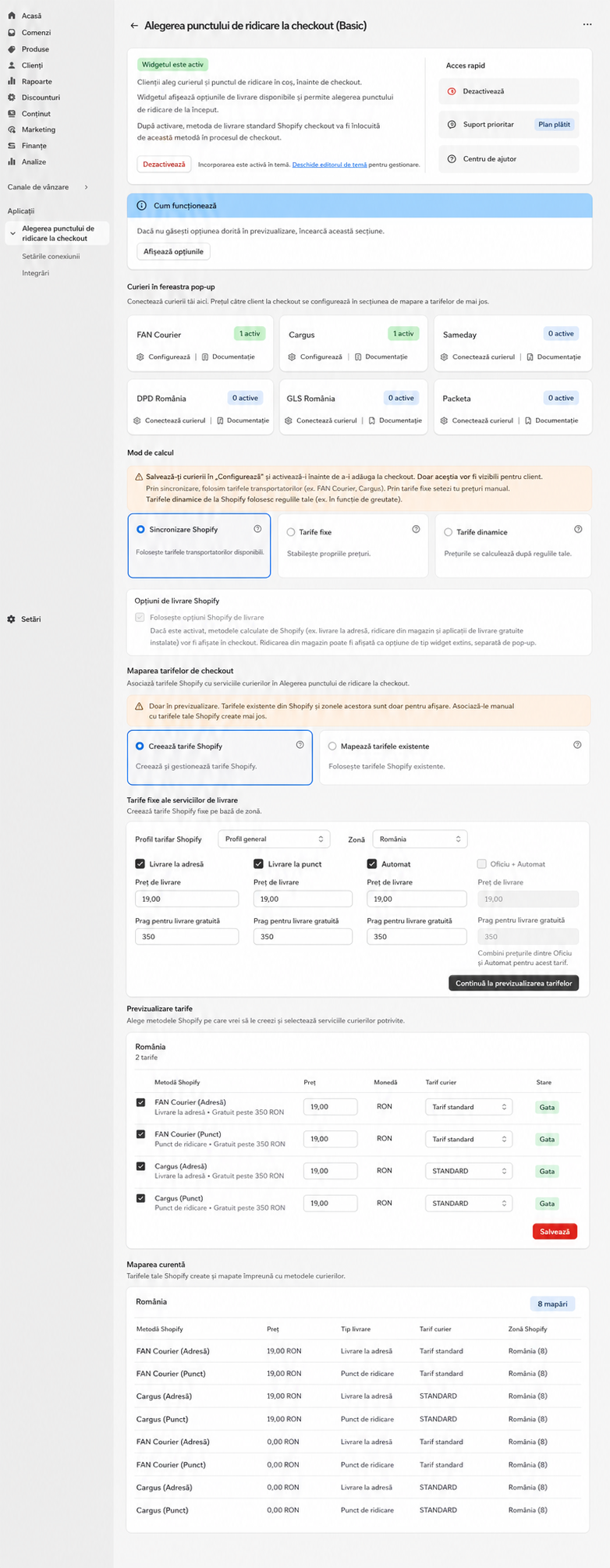Click the info icon in Cum funcționează banner
This screenshot has width=610, height=1568.
coord(141,206)
